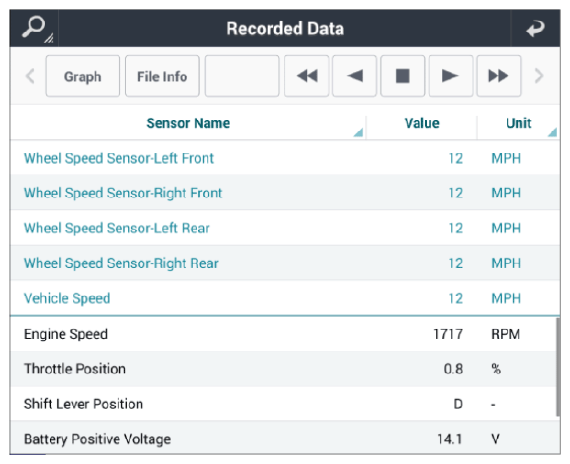Image resolution: width=570 pixels, height=464 pixels.
Task: Open File Info
Action: tap(162, 76)
